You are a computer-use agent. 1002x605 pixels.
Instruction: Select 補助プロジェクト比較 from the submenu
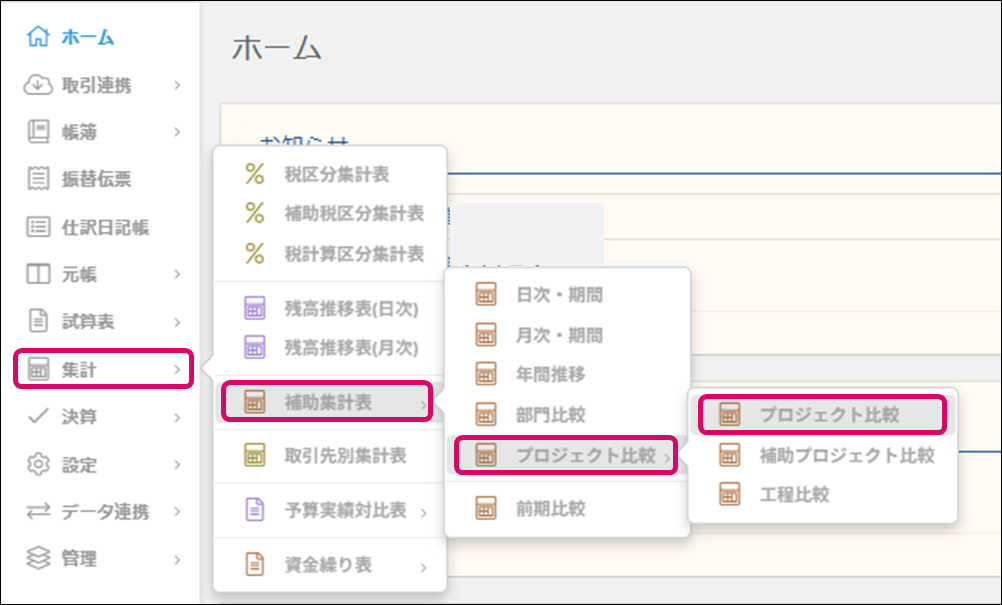point(846,456)
